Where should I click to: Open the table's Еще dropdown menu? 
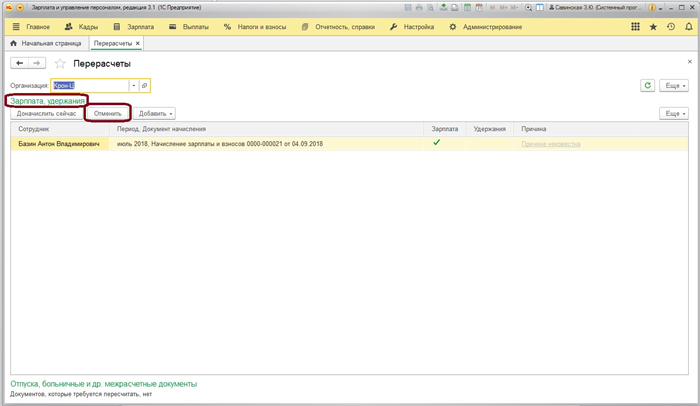click(674, 113)
